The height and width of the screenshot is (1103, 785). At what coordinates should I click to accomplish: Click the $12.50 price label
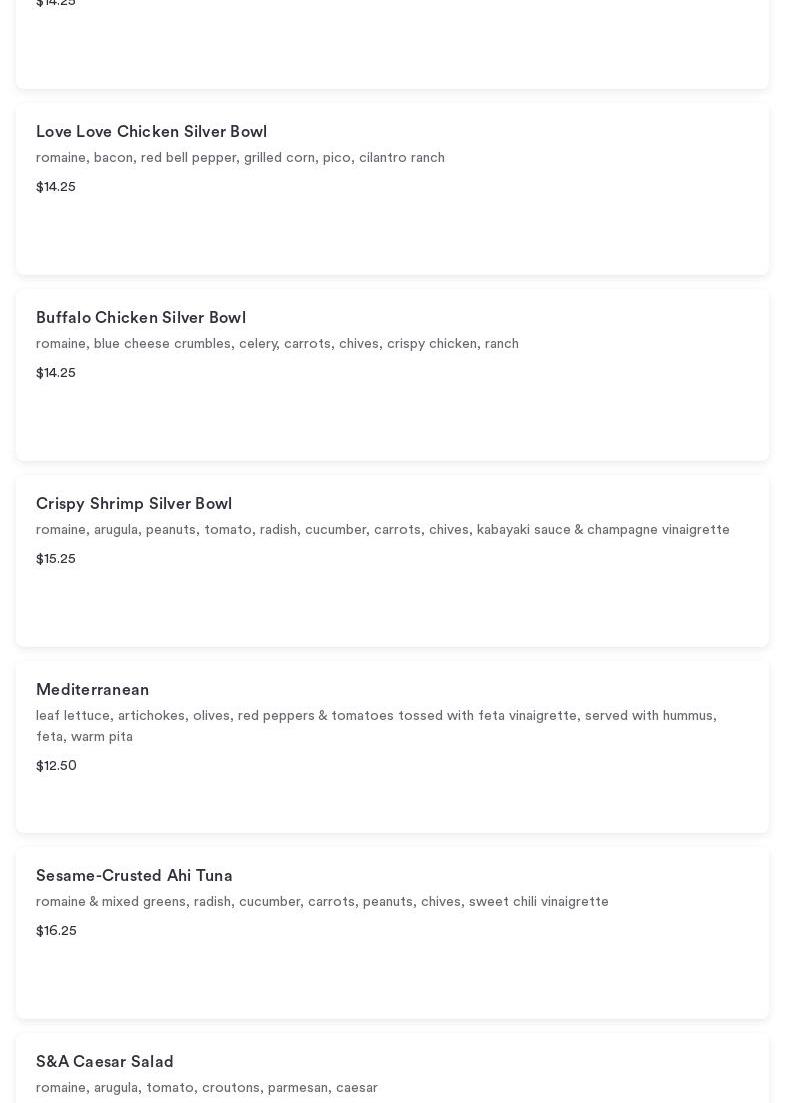point(56,766)
